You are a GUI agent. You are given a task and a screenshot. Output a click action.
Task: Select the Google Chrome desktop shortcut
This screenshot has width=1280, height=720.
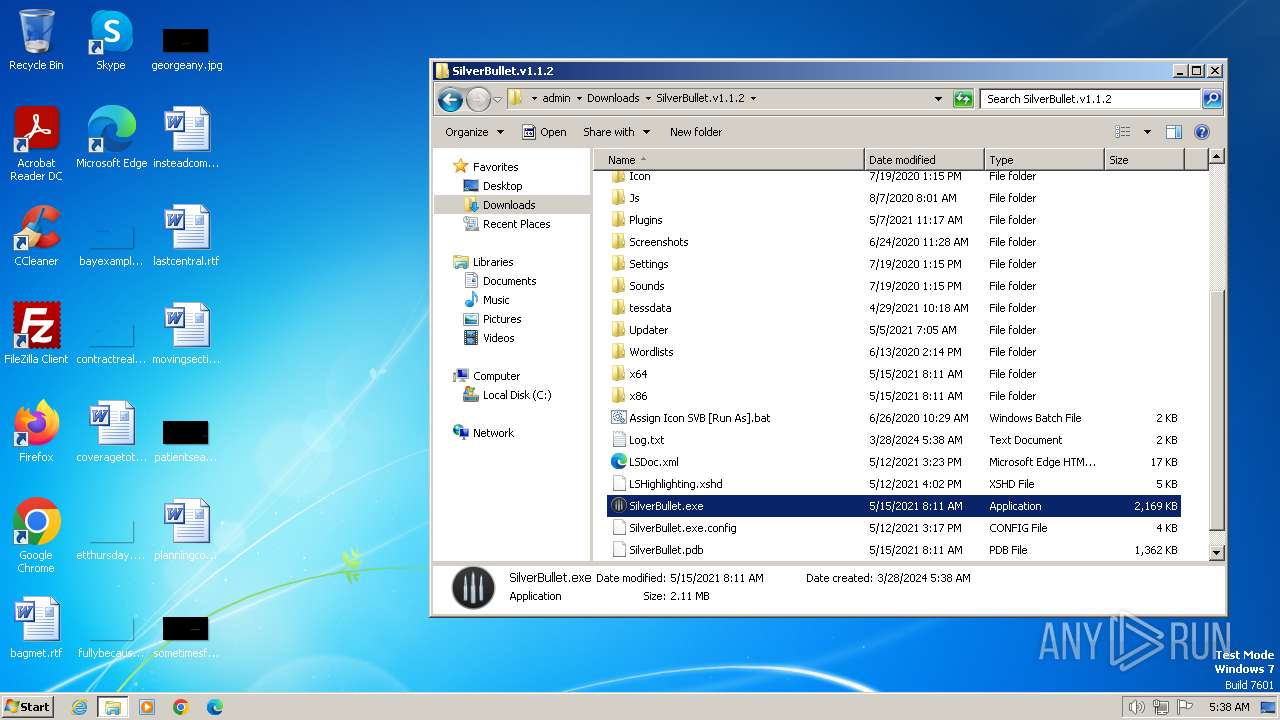pos(36,536)
